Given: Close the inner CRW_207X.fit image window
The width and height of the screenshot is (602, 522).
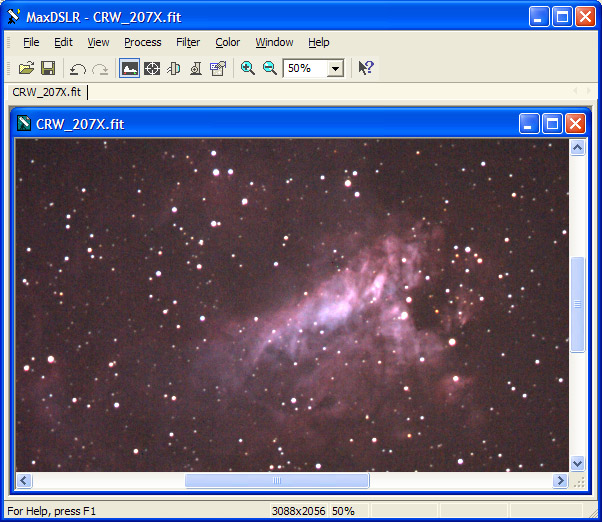Looking at the screenshot, I should (x=576, y=124).
